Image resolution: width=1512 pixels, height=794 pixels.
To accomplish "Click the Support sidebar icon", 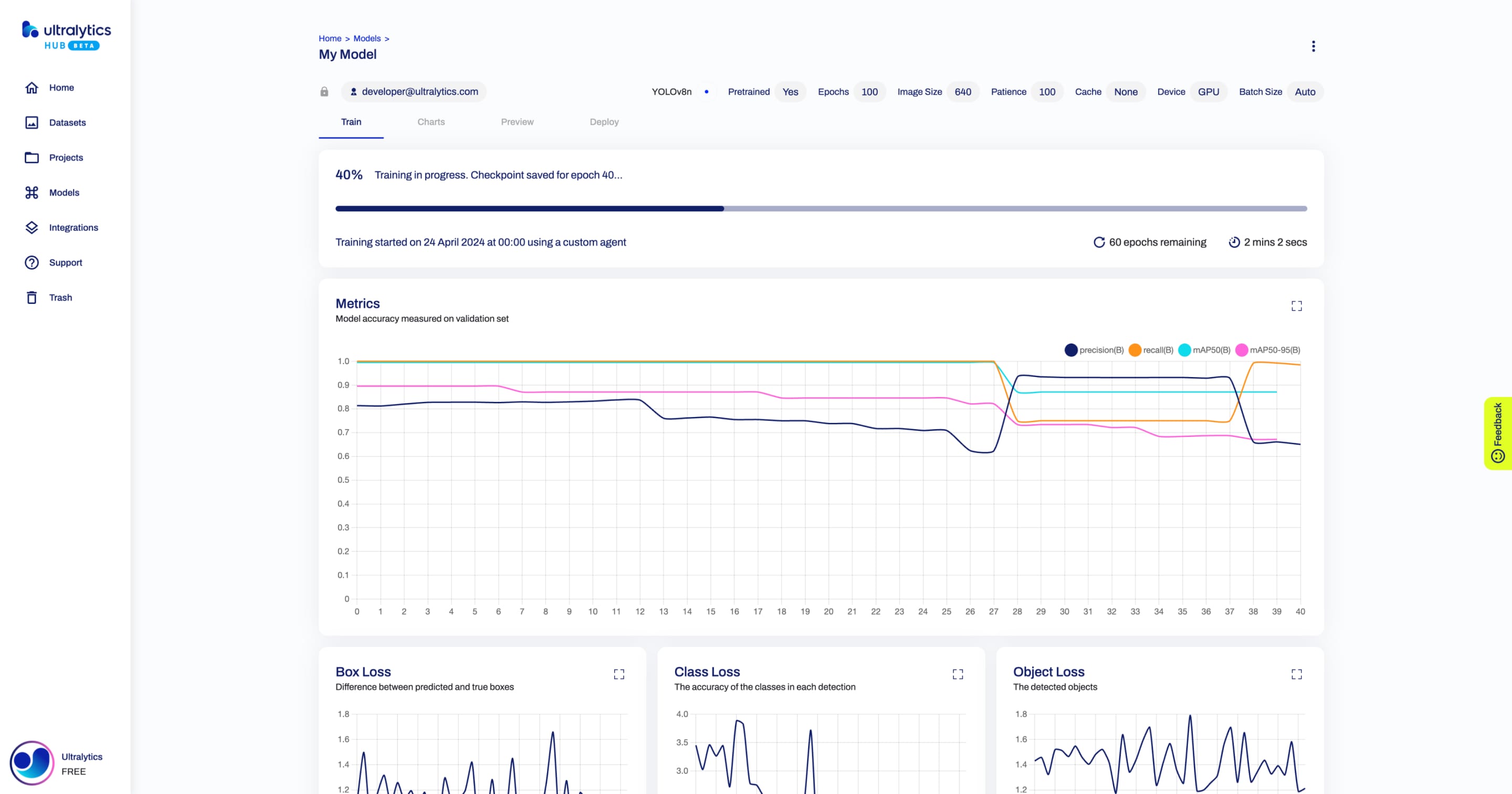I will pyautogui.click(x=32, y=262).
